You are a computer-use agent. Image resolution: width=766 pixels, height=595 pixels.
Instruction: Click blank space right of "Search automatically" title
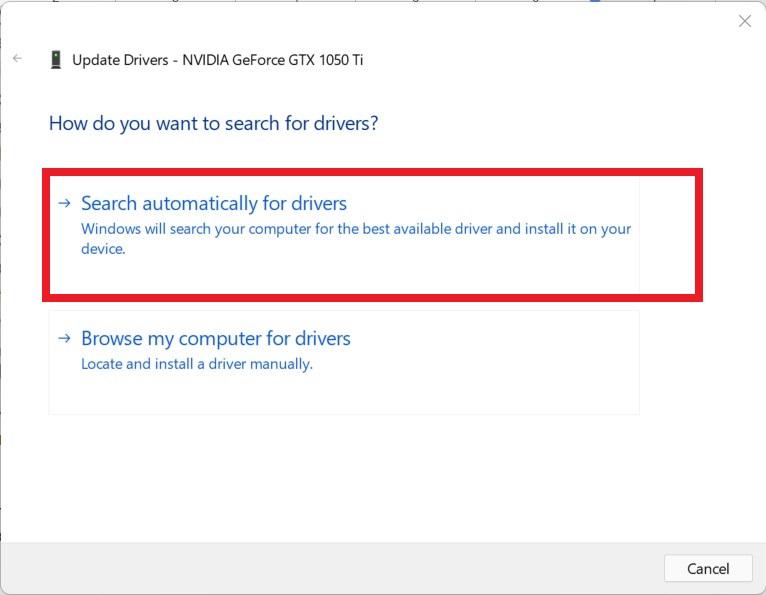[x=500, y=203]
